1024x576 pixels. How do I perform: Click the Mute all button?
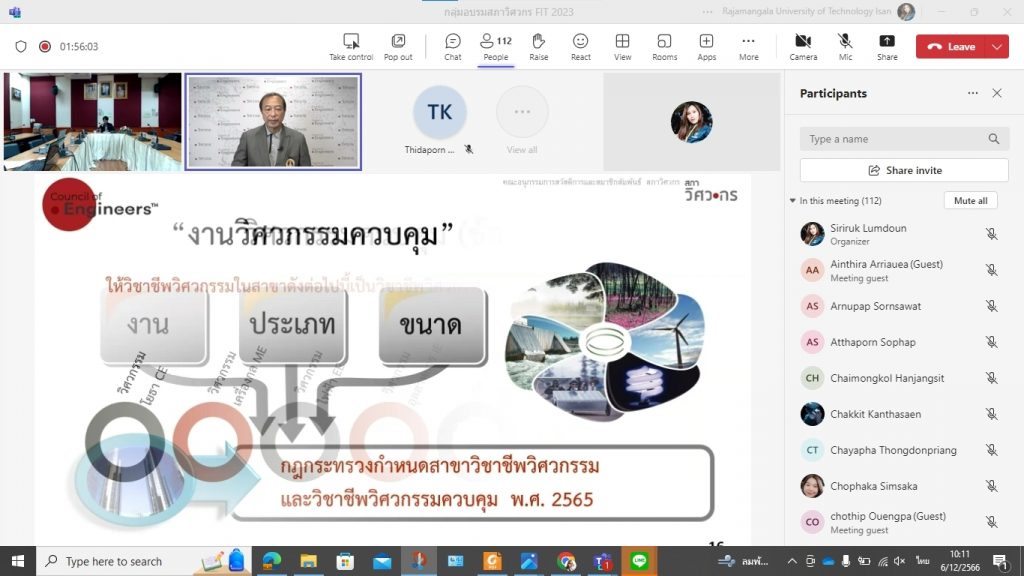pyautogui.click(x=970, y=201)
